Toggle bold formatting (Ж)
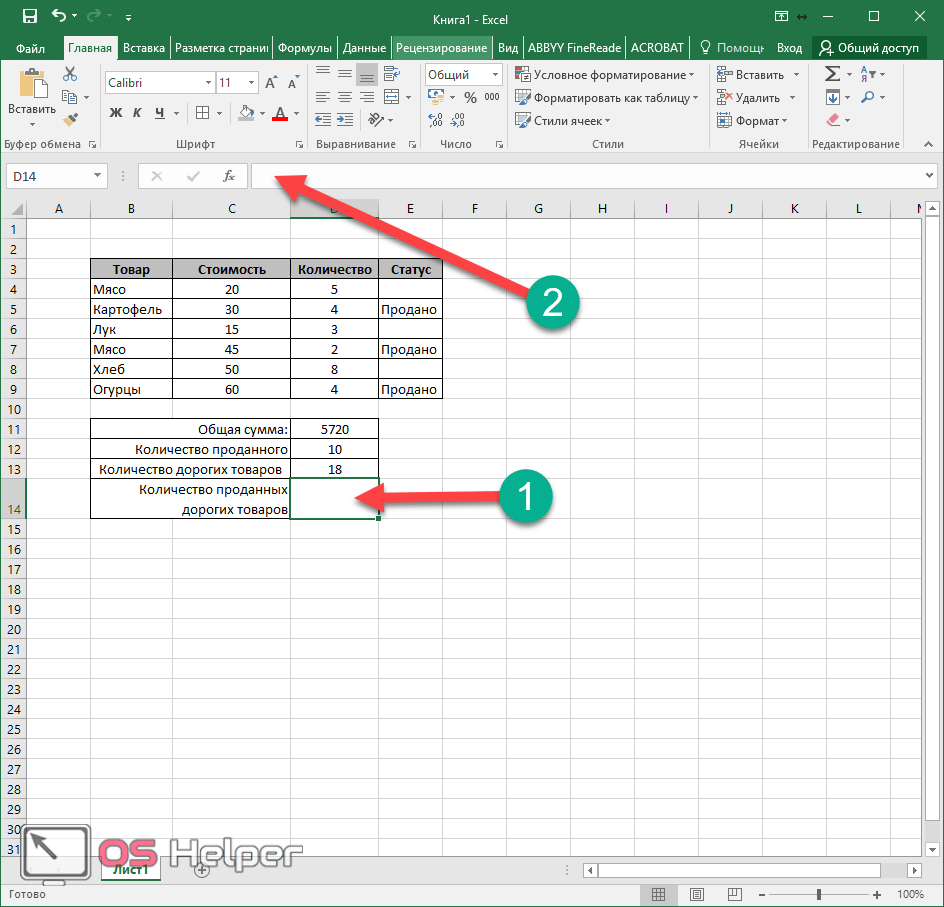The width and height of the screenshot is (944, 907). tap(115, 113)
